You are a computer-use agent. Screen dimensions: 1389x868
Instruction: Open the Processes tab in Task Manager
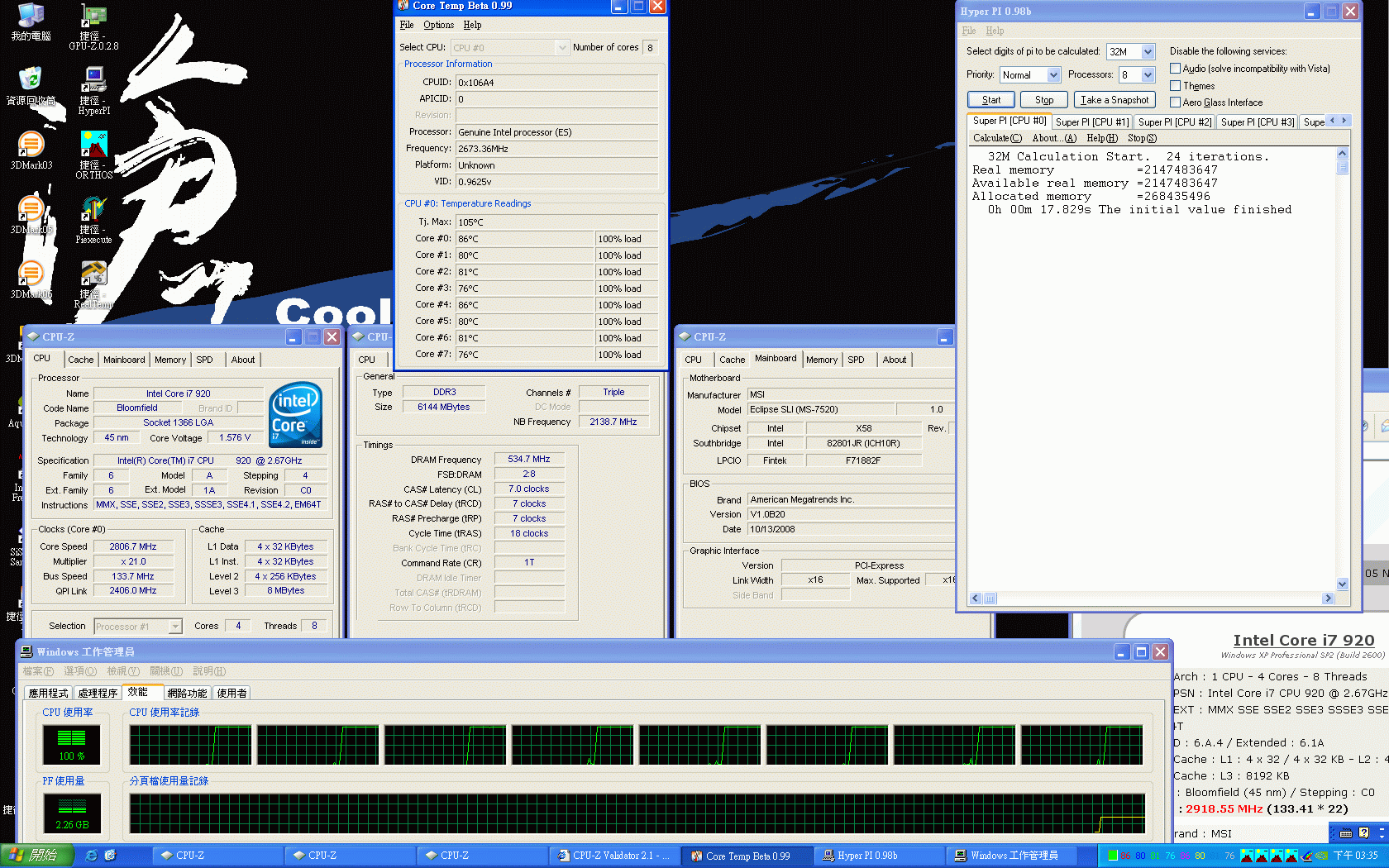[x=98, y=693]
